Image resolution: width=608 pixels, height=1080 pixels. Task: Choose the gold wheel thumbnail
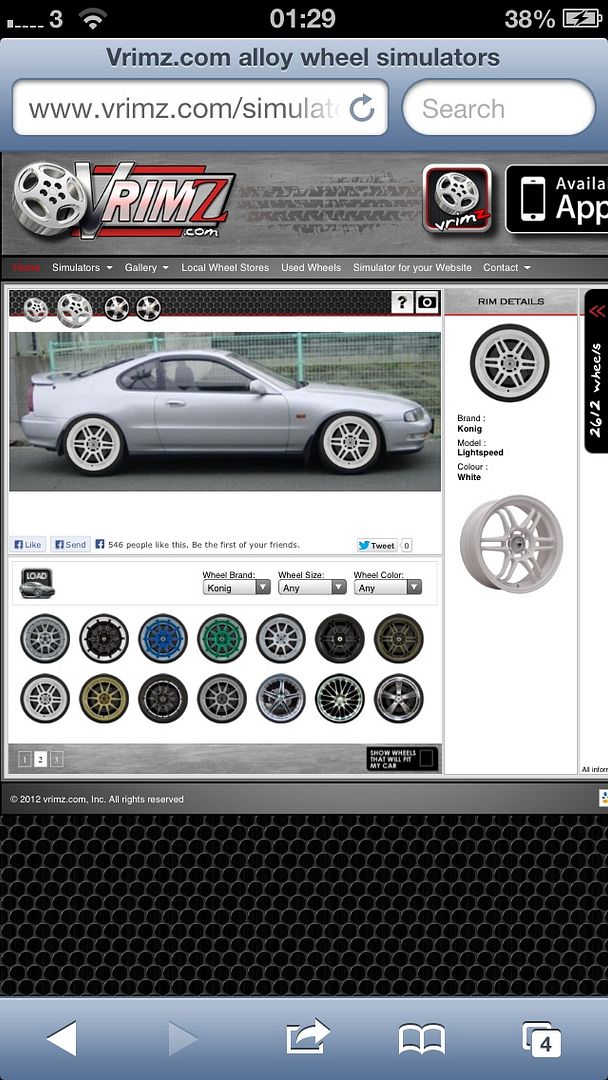(x=104, y=698)
